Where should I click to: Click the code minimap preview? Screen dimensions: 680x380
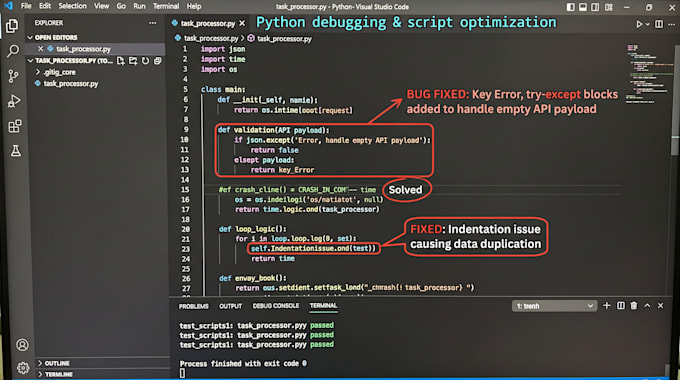click(x=649, y=74)
